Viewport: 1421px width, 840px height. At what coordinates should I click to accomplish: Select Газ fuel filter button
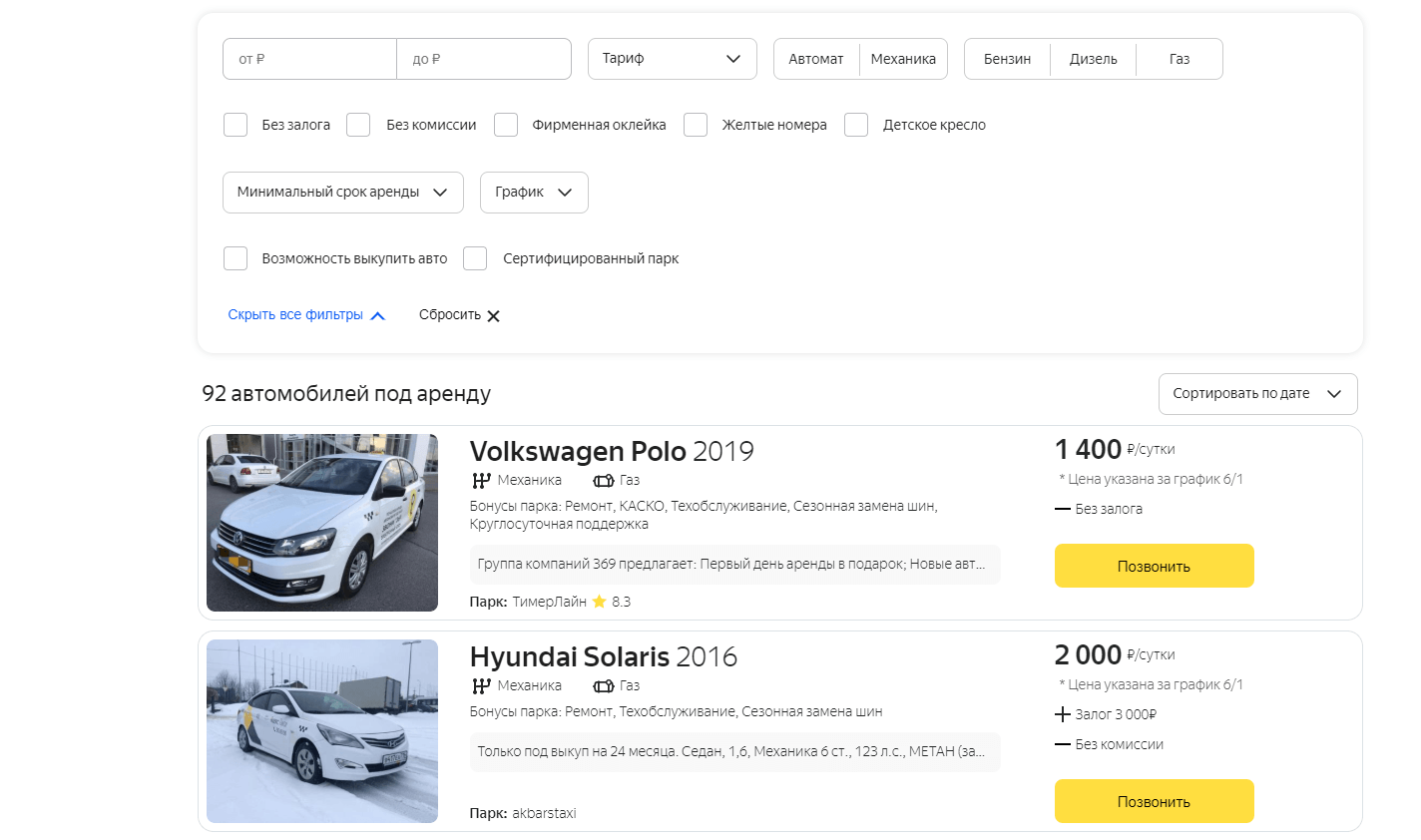click(x=1180, y=59)
